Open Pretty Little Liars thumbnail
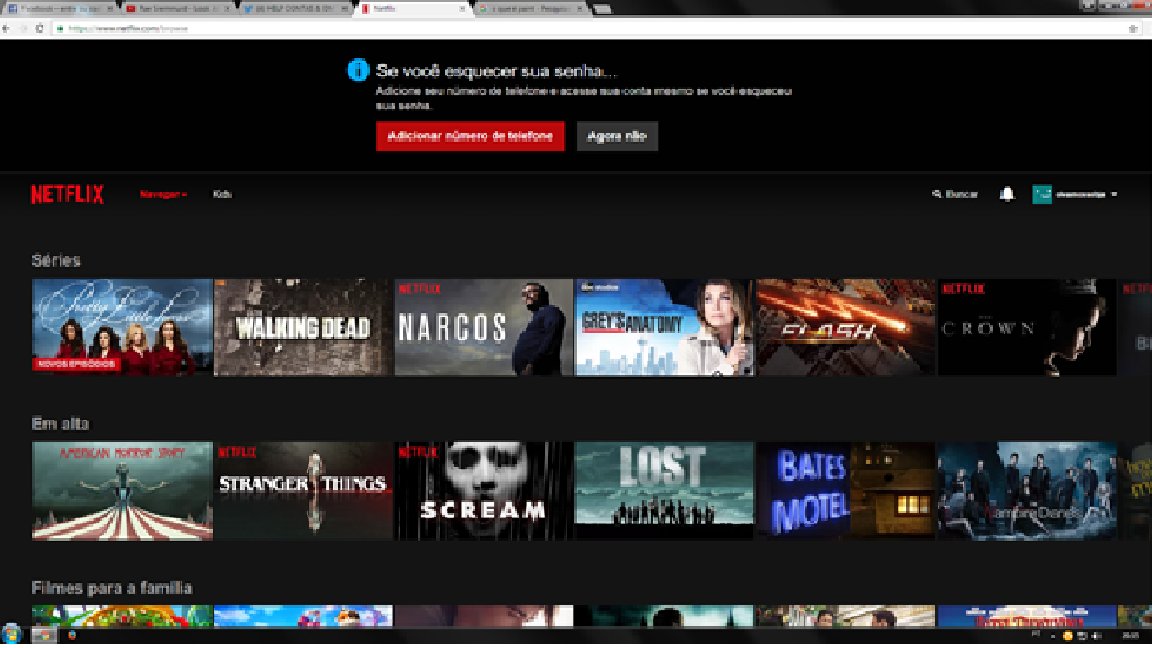 [122, 327]
